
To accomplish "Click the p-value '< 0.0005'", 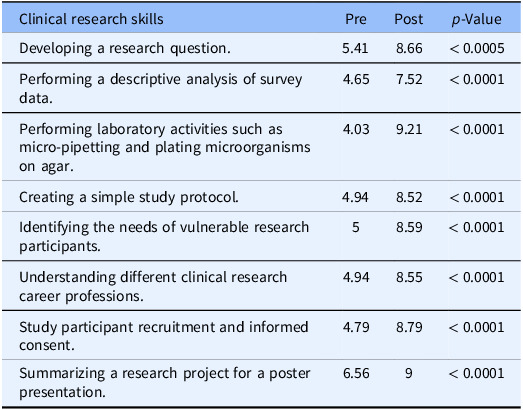I will click(477, 48).
